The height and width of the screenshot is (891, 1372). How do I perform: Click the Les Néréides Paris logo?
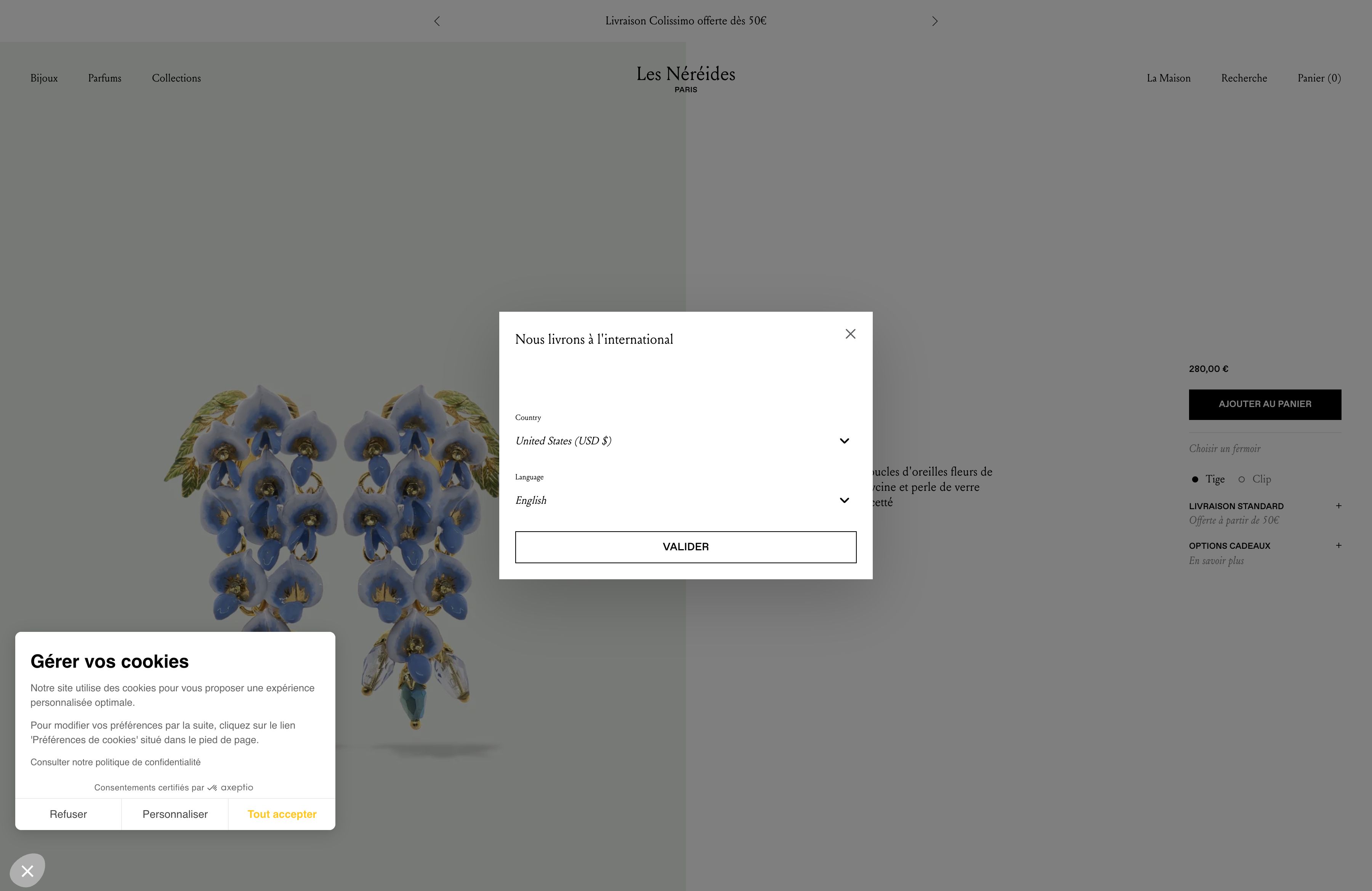click(x=685, y=79)
